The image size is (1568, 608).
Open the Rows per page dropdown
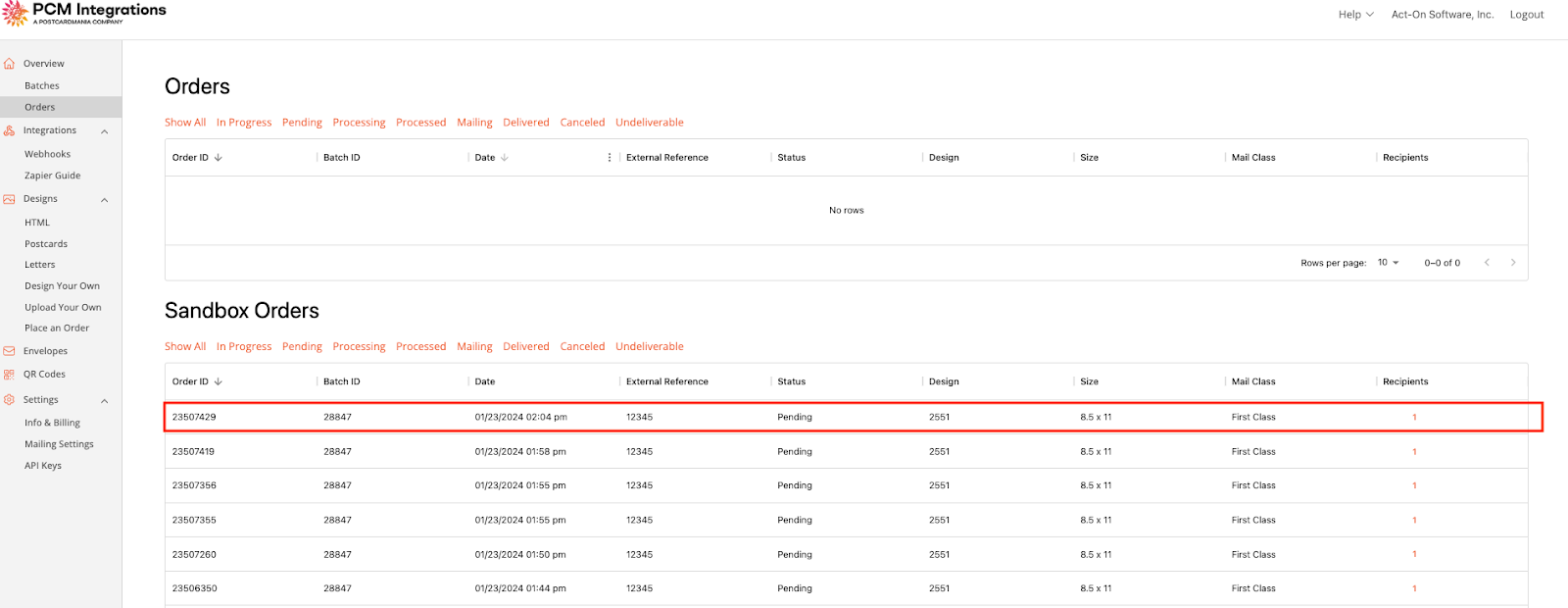pyautogui.click(x=1388, y=263)
